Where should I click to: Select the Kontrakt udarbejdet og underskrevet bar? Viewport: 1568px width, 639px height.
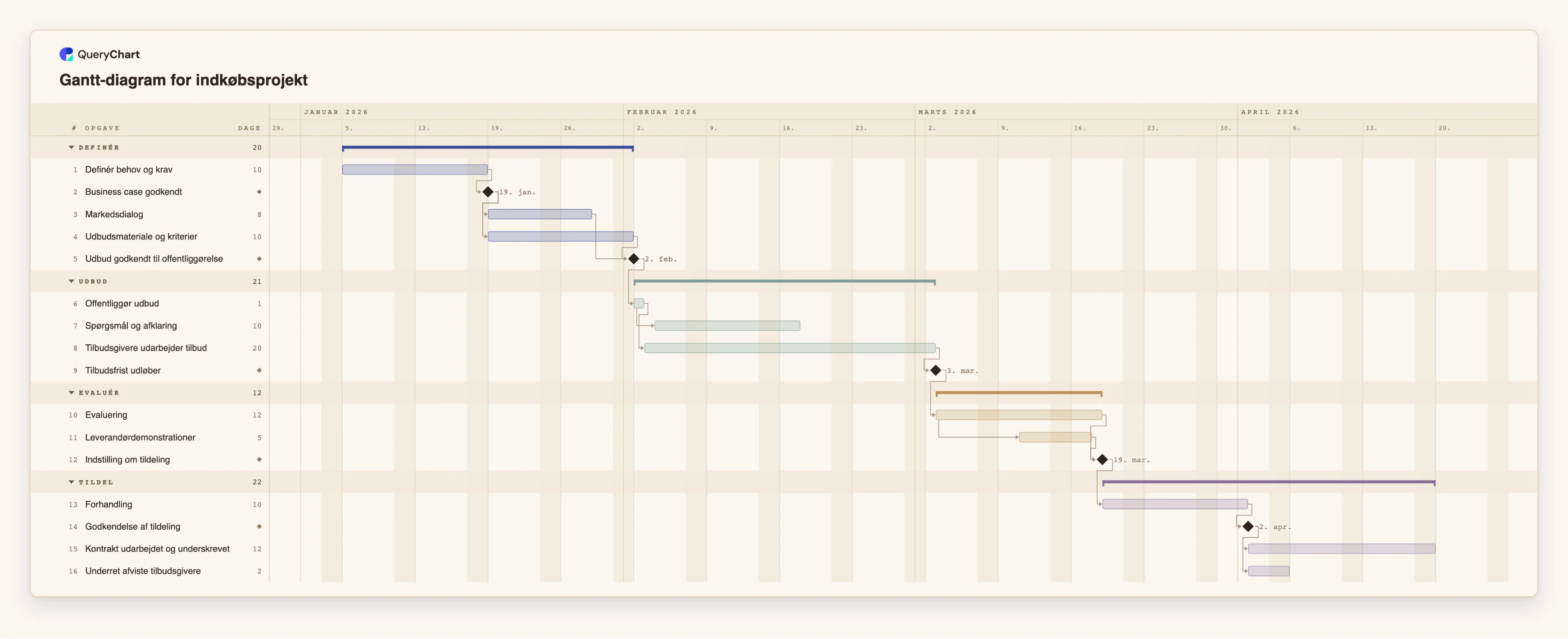(1341, 549)
